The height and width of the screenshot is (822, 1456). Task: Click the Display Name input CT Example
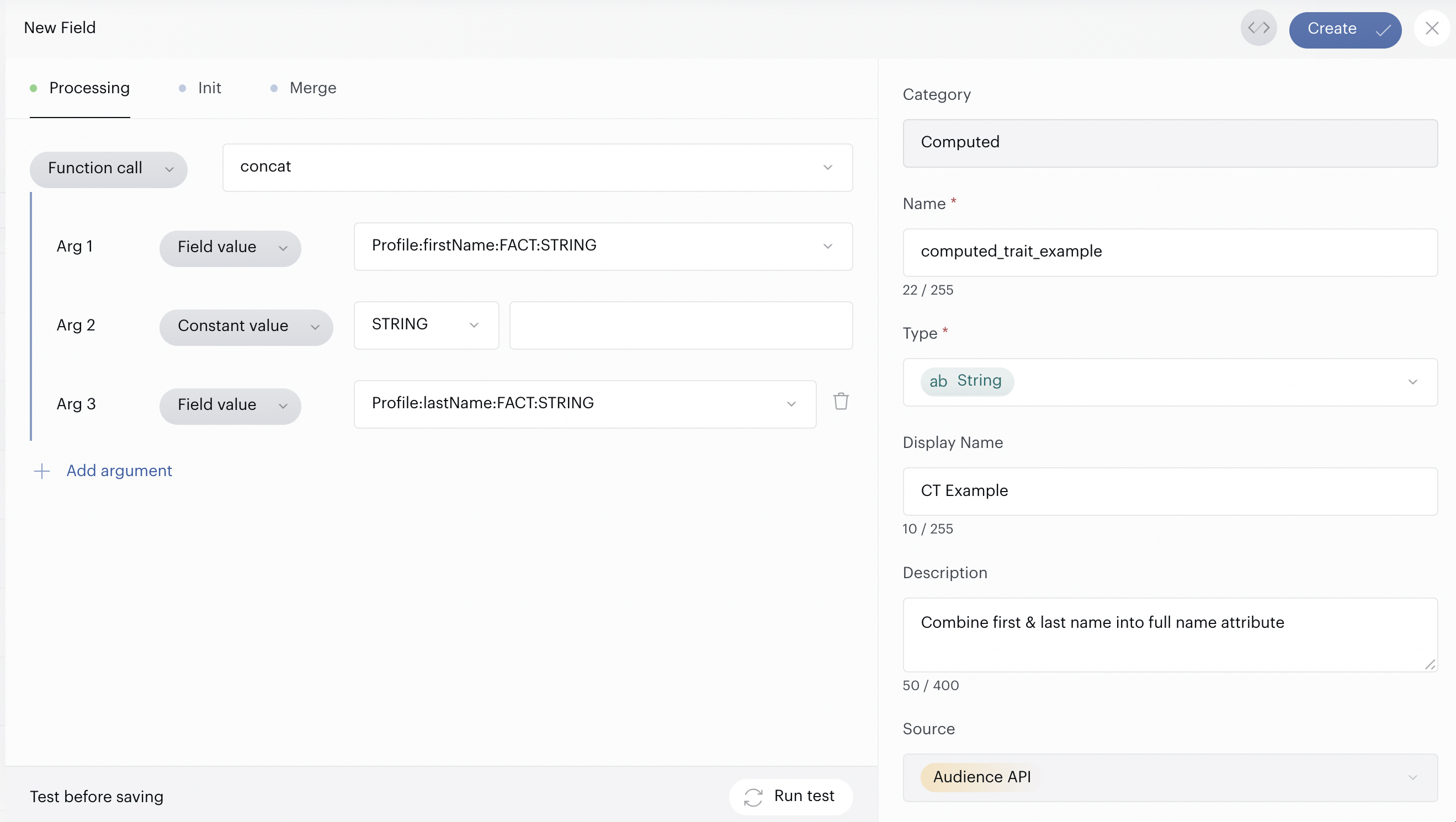tap(1170, 491)
